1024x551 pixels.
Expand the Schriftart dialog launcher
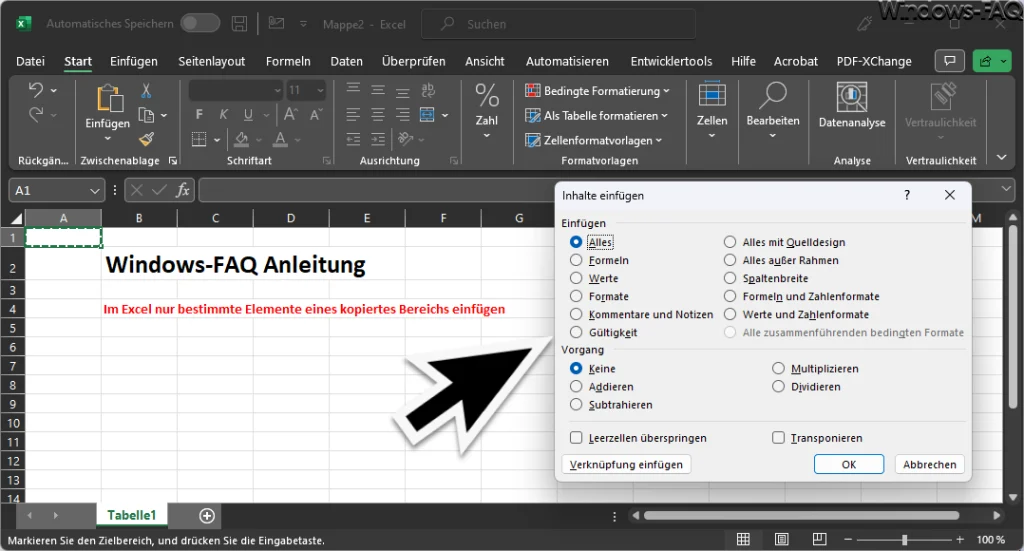tap(327, 161)
